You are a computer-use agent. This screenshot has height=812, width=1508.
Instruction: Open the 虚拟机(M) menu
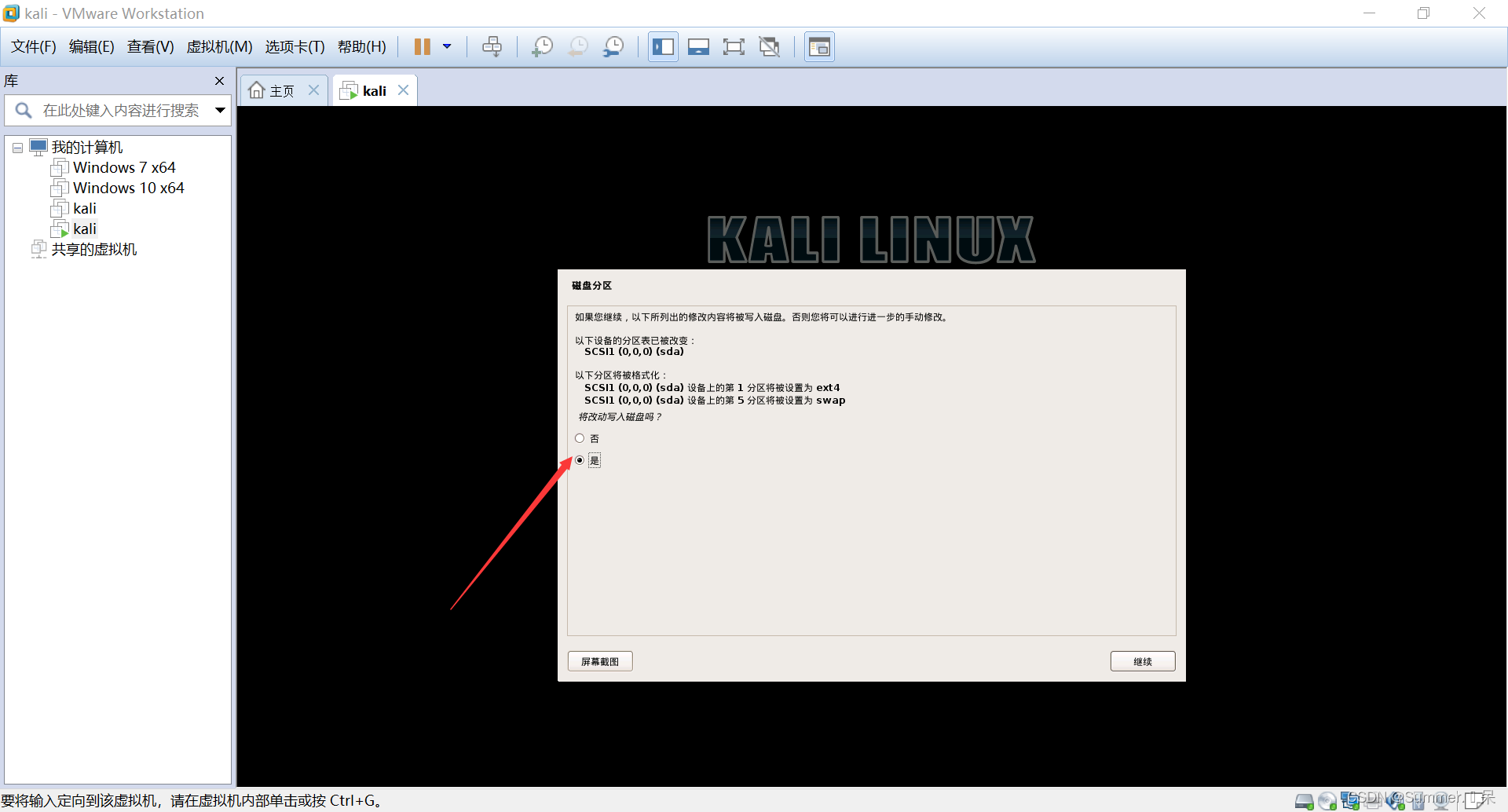click(219, 47)
